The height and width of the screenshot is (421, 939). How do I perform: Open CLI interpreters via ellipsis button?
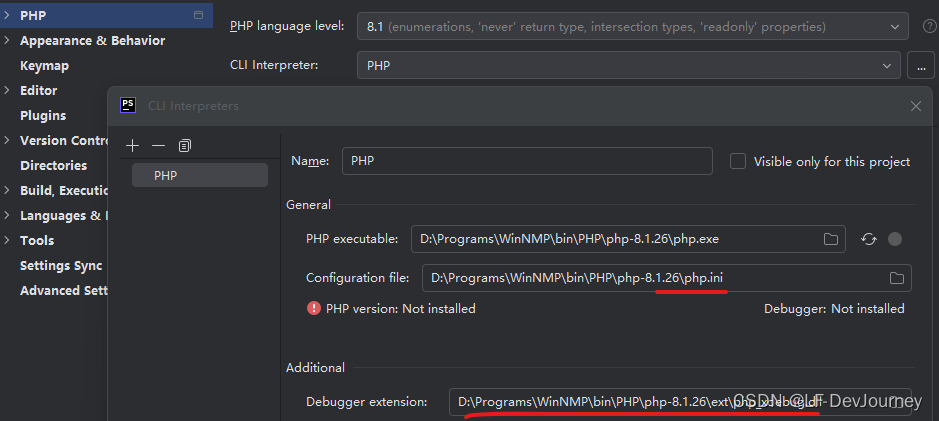coord(920,65)
